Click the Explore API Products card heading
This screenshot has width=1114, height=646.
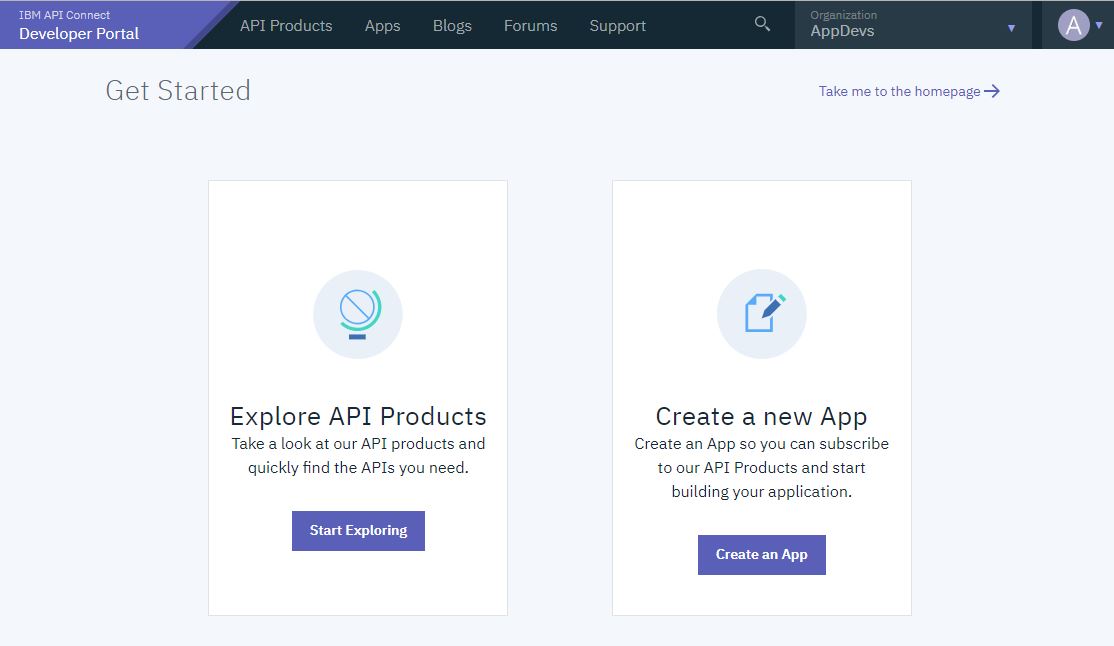click(358, 416)
